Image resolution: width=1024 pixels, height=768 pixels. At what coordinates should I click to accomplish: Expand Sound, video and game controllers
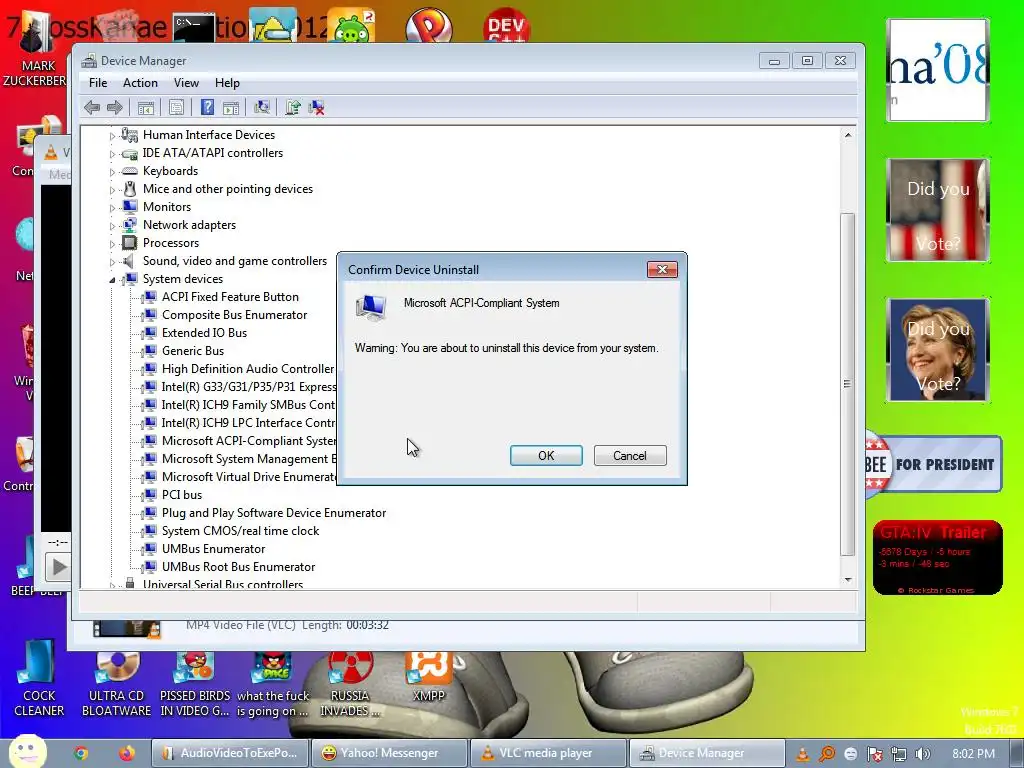click(x=112, y=262)
